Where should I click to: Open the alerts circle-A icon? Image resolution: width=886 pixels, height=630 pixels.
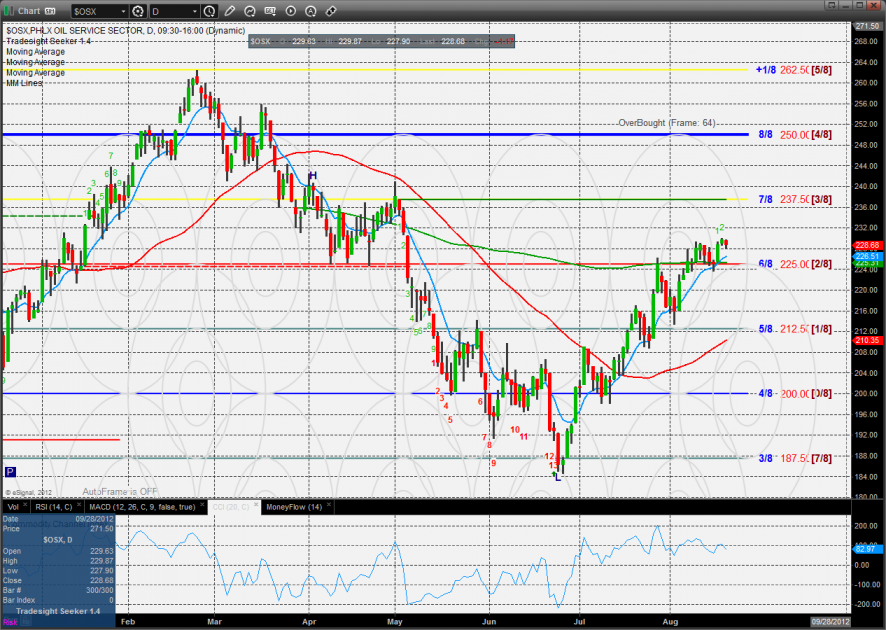tap(310, 11)
